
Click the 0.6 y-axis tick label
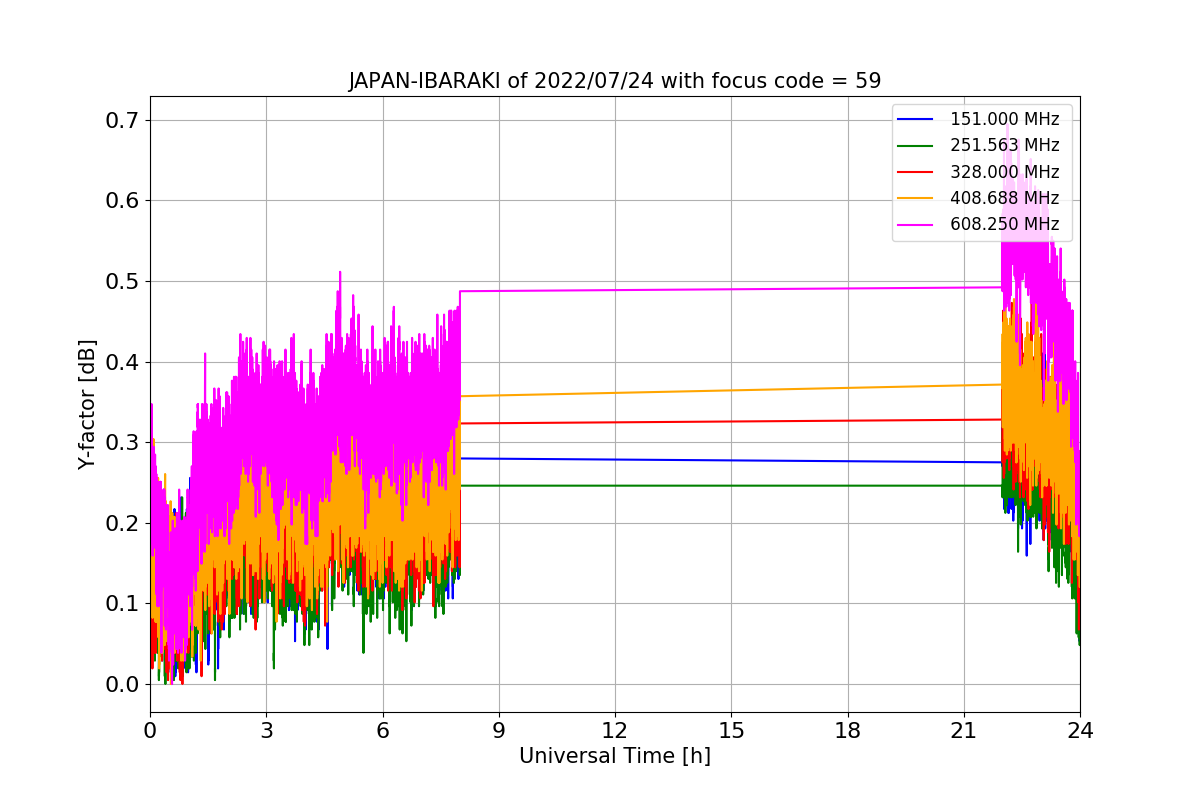tap(123, 201)
